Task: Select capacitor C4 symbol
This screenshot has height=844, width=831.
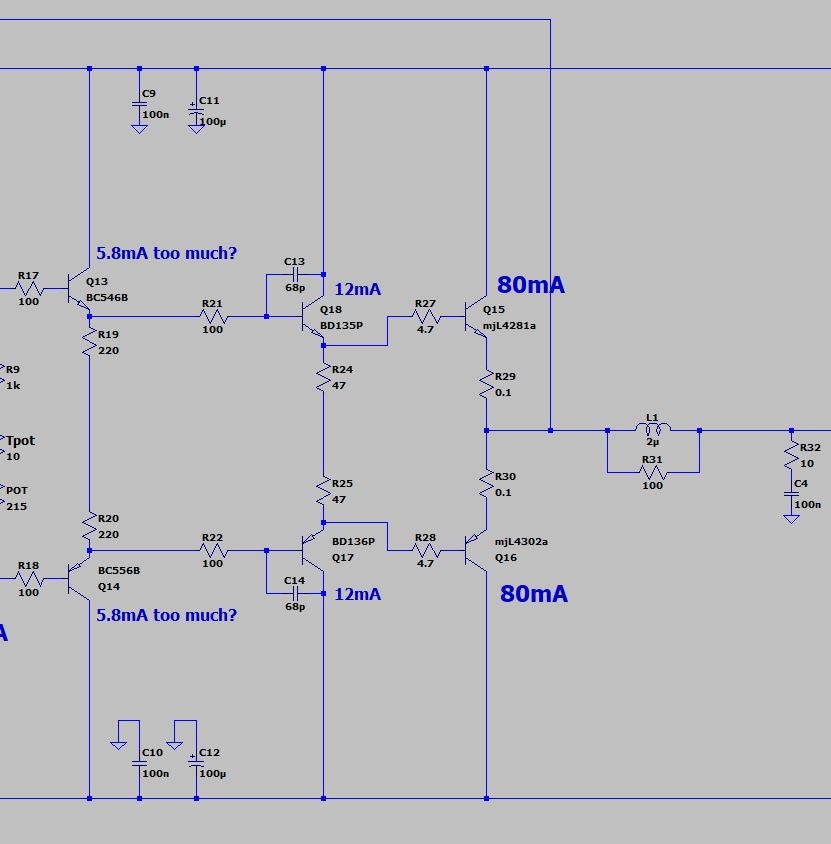Action: click(x=791, y=494)
